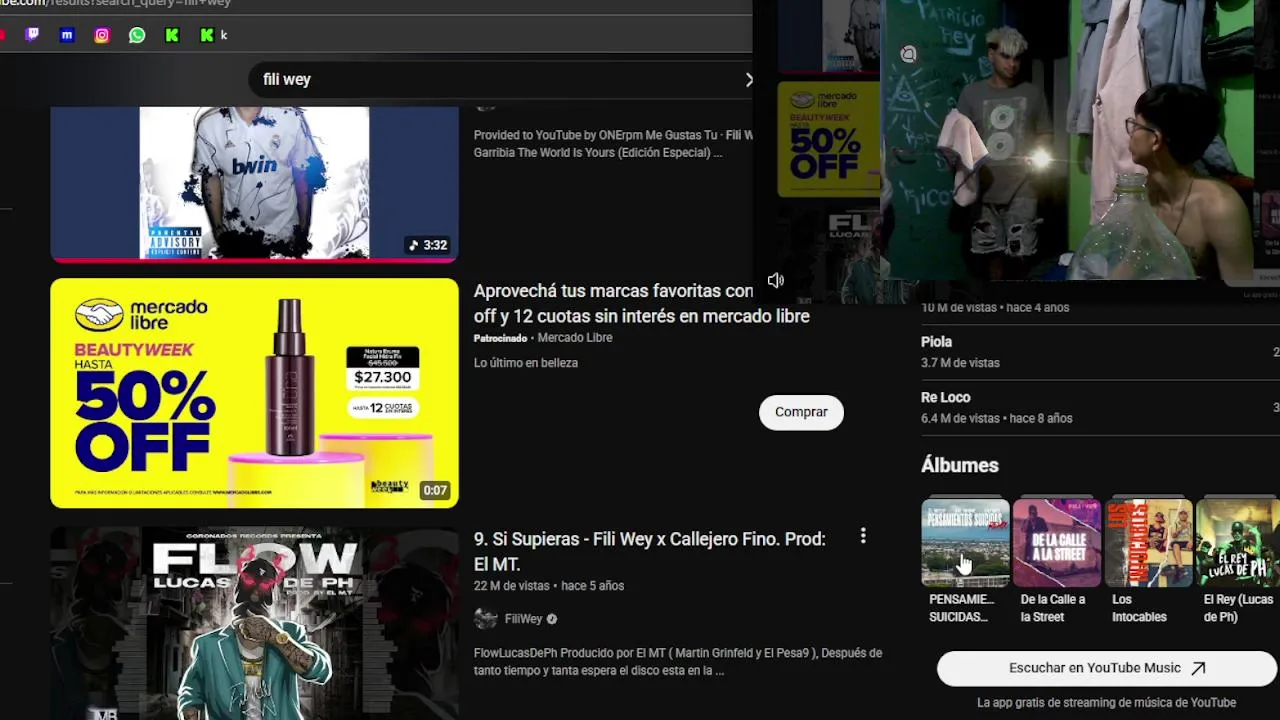This screenshot has width=1280, height=720.
Task: Click the arrow icon in YouTube Music button
Action: (1198, 668)
